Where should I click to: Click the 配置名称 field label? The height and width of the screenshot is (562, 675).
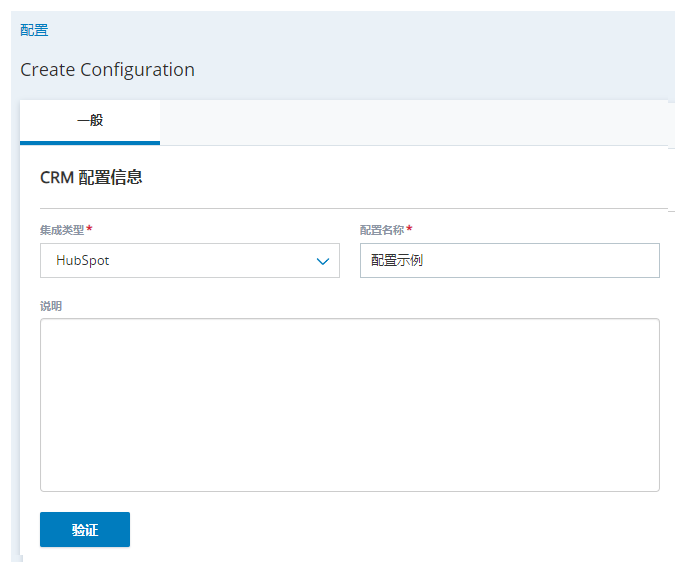[x=382, y=230]
